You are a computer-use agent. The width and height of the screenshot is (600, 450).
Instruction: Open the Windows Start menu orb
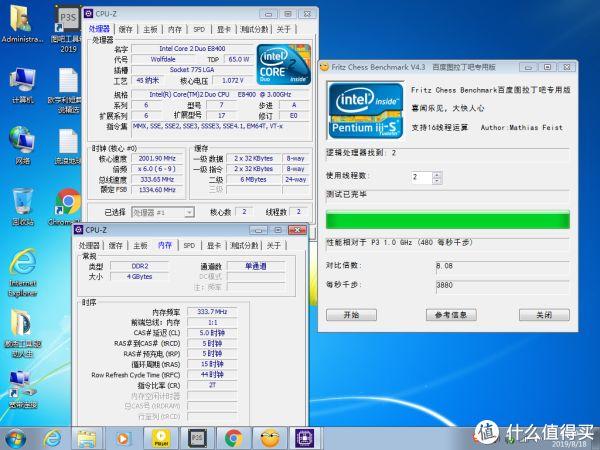[x=16, y=439]
